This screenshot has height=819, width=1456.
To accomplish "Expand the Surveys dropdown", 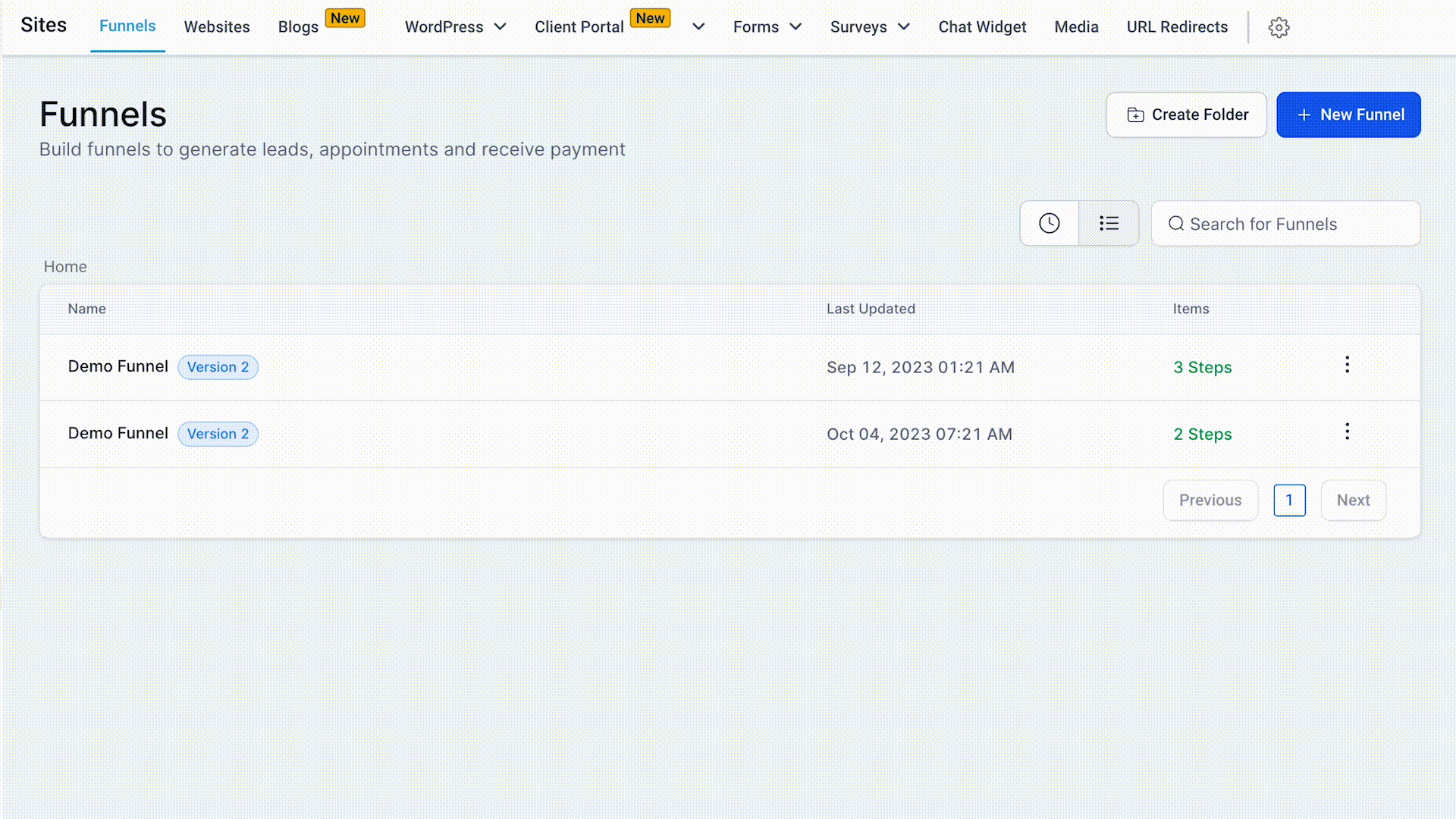I will (x=869, y=27).
